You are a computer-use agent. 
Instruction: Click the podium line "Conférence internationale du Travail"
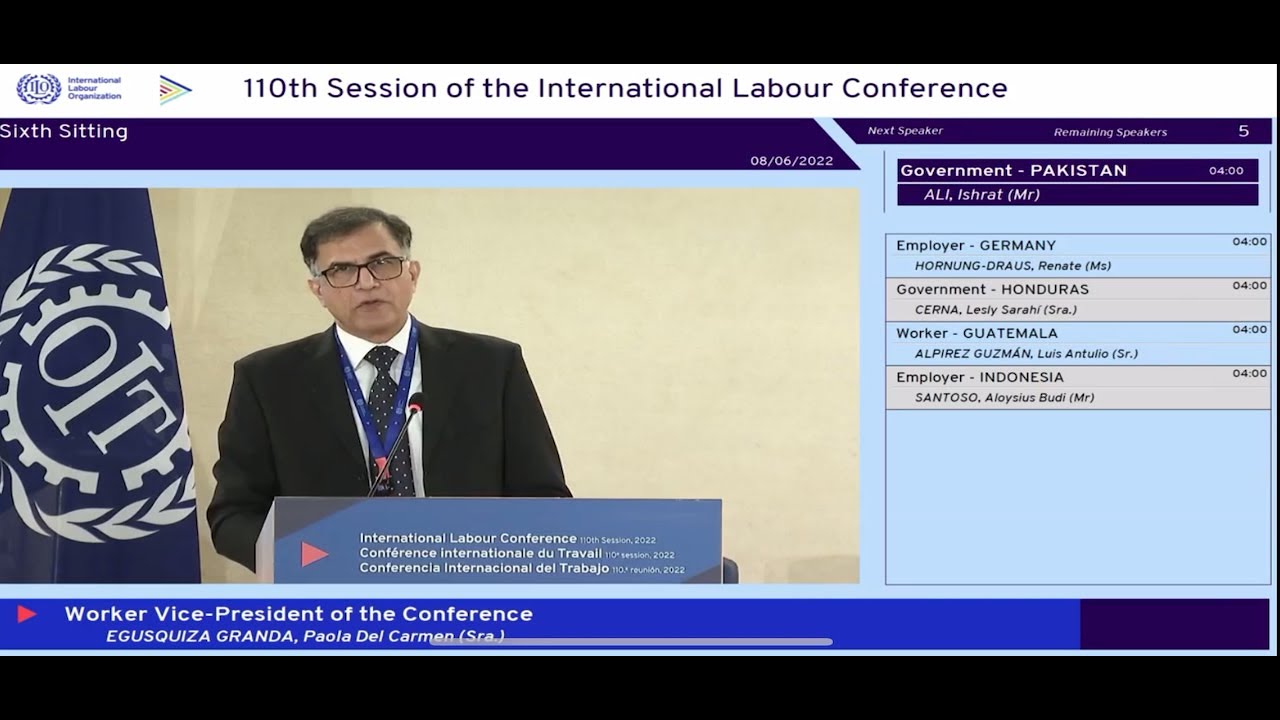[480, 553]
